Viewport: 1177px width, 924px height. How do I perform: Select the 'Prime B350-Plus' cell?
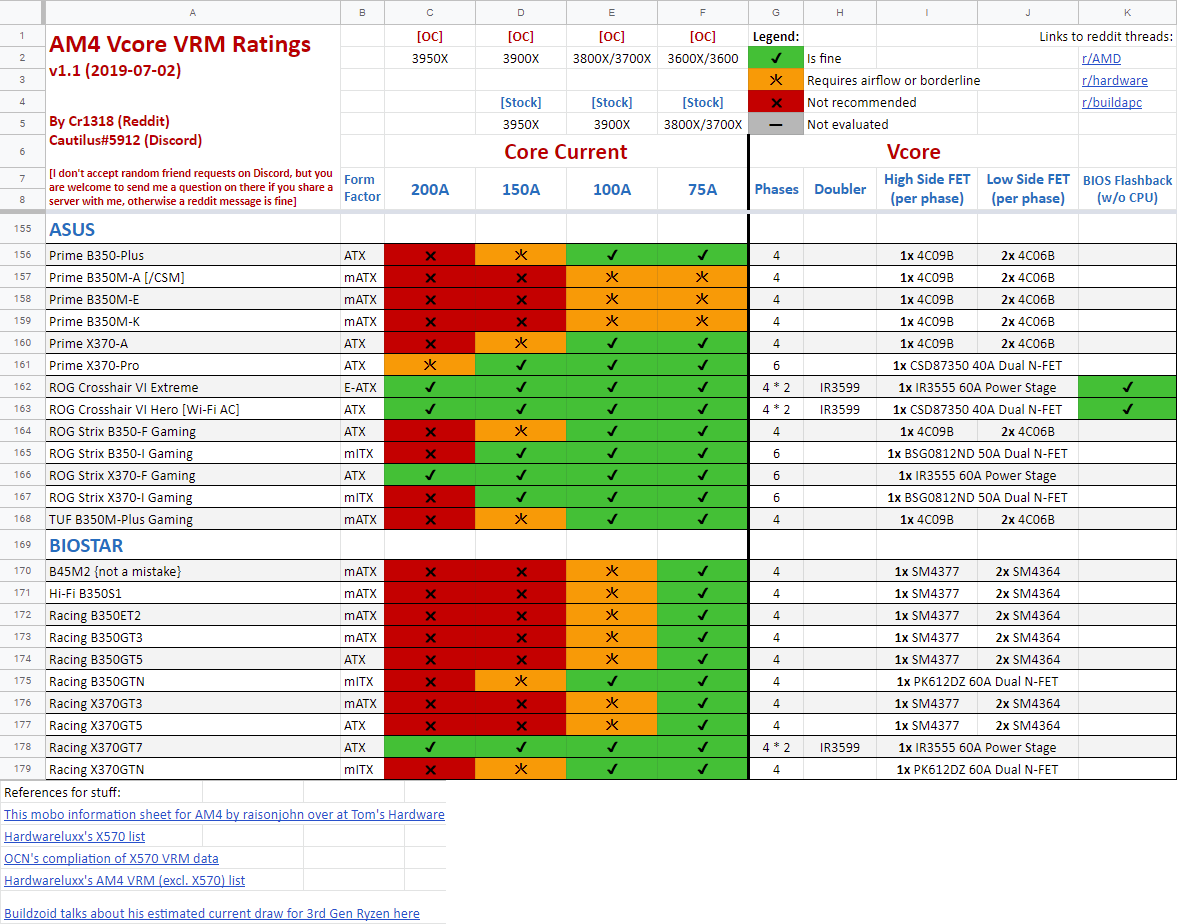point(193,255)
